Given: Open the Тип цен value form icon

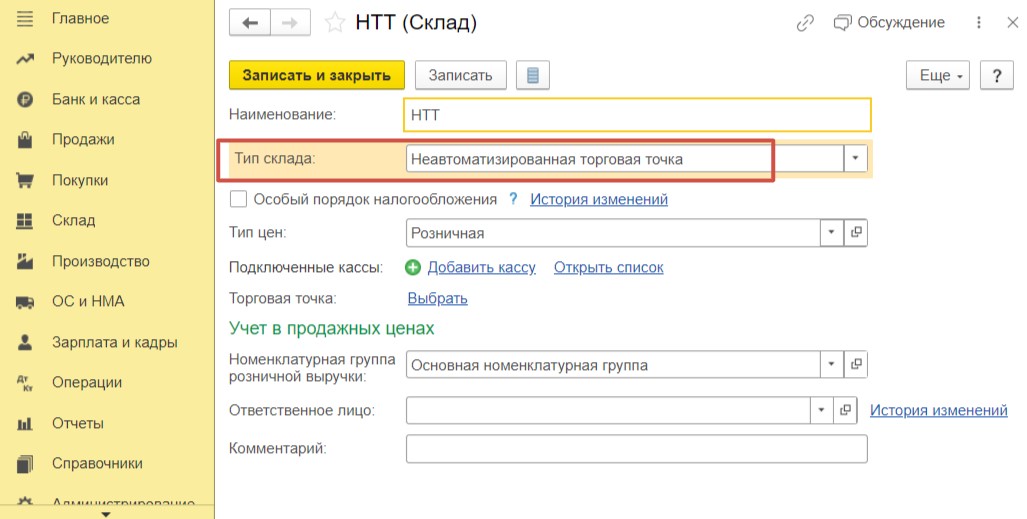Looking at the screenshot, I should 855,233.
